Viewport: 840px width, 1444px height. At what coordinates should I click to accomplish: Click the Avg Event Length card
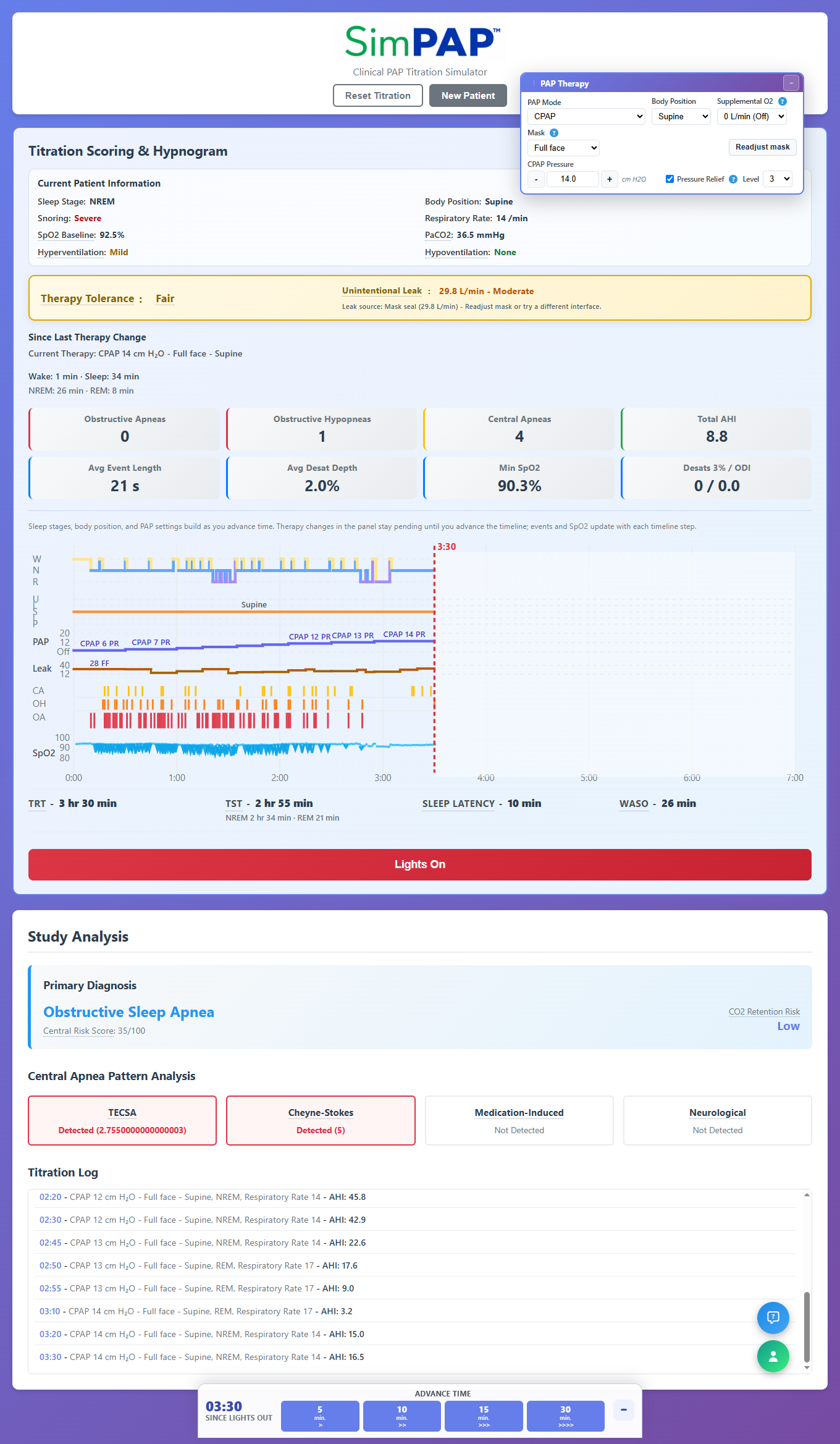click(124, 478)
